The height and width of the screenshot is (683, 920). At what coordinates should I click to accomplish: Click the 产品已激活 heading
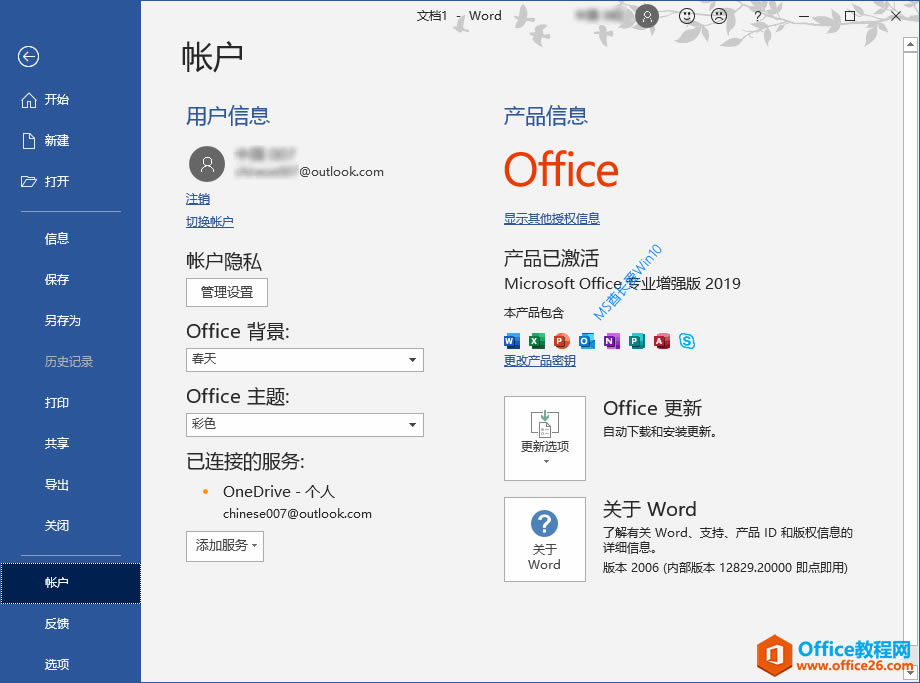(552, 259)
